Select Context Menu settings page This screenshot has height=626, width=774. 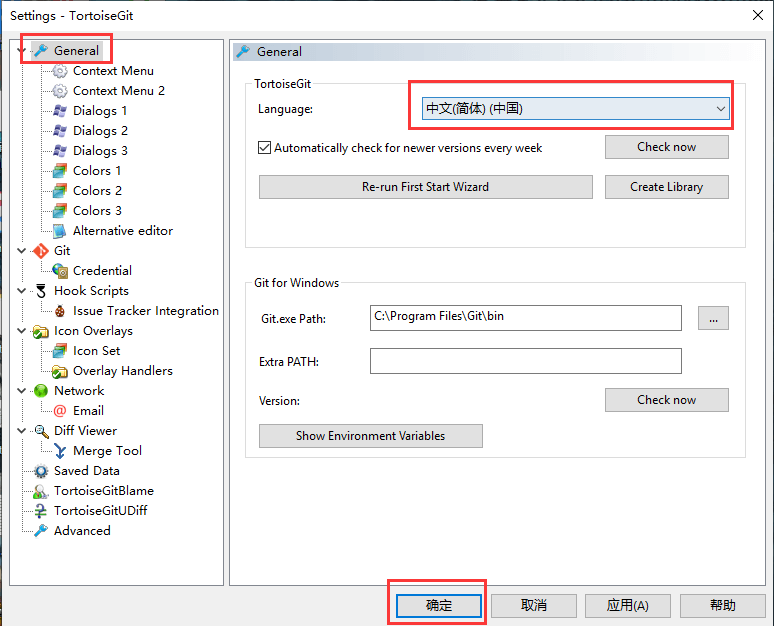point(113,71)
